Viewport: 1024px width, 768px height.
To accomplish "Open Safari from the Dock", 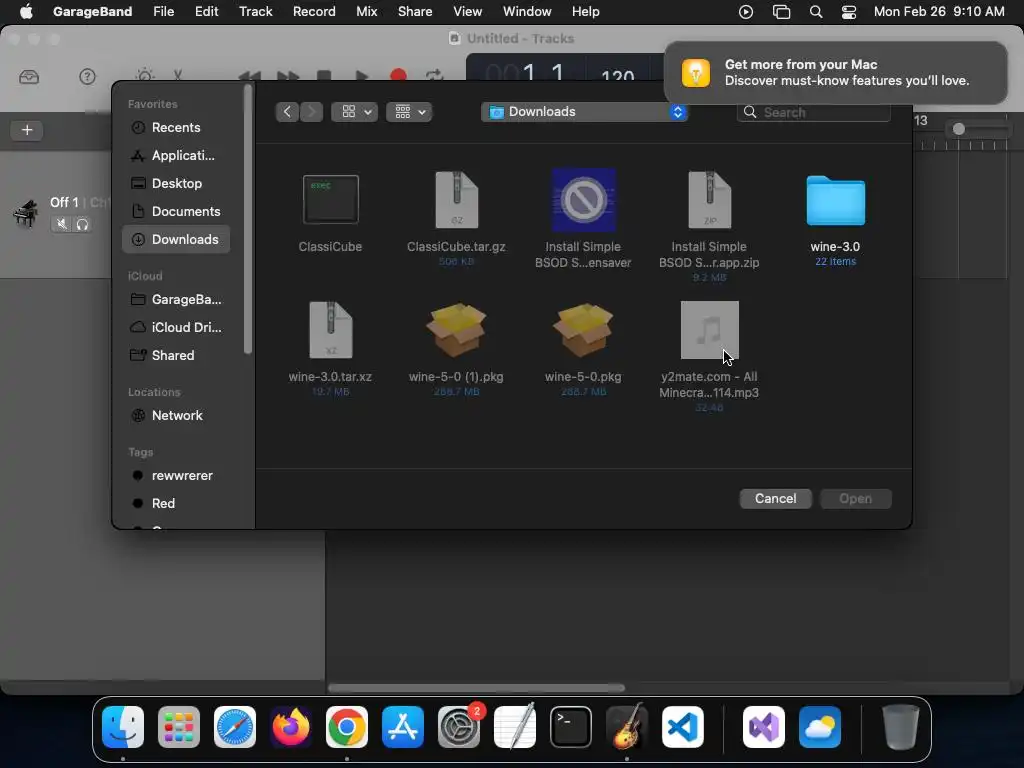I will 235,727.
